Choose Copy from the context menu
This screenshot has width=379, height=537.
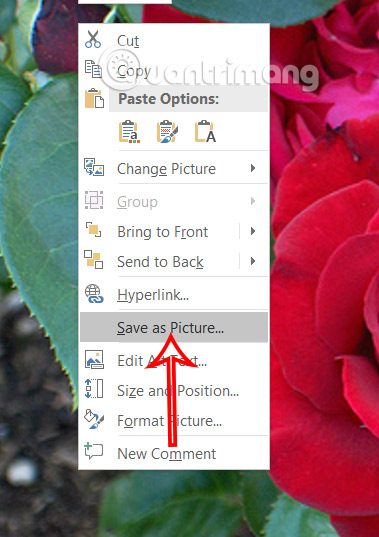(174, 71)
